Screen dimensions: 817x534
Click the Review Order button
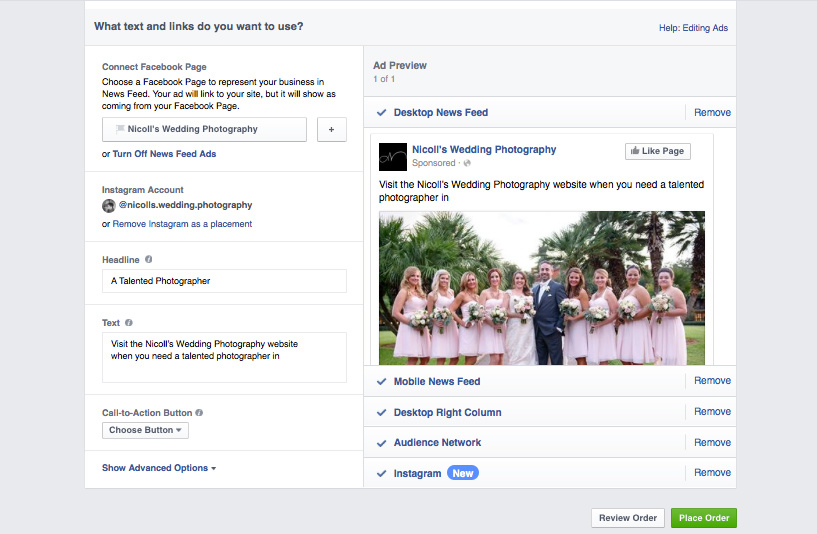tap(628, 518)
